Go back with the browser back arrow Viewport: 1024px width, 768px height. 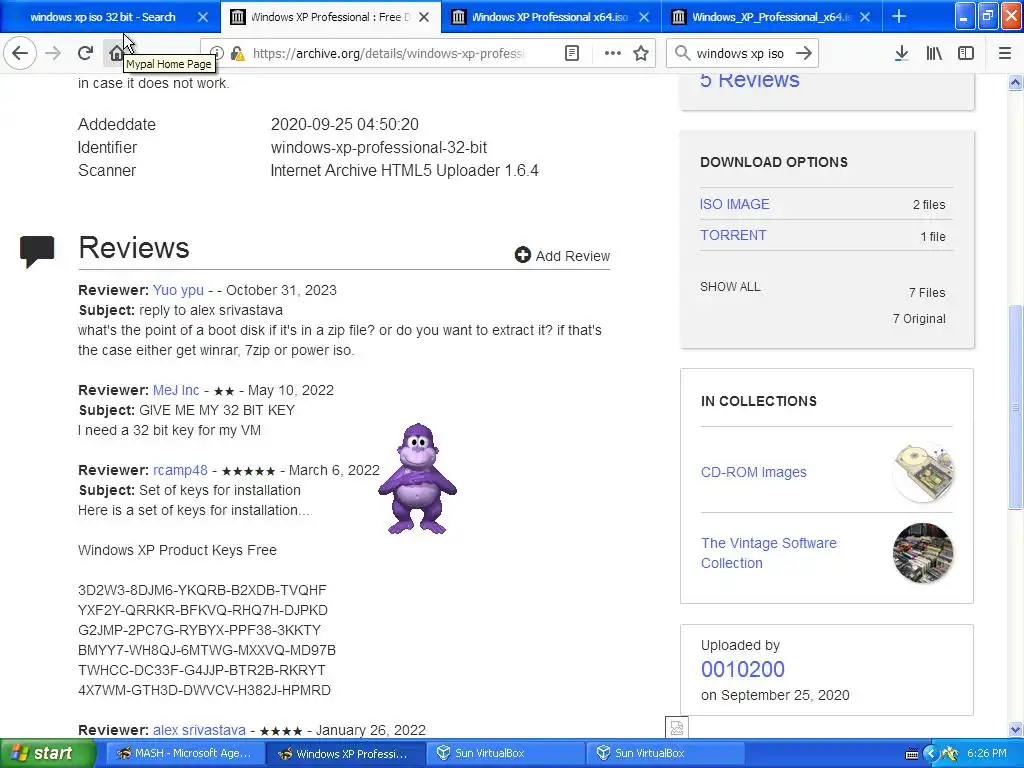pos(20,53)
